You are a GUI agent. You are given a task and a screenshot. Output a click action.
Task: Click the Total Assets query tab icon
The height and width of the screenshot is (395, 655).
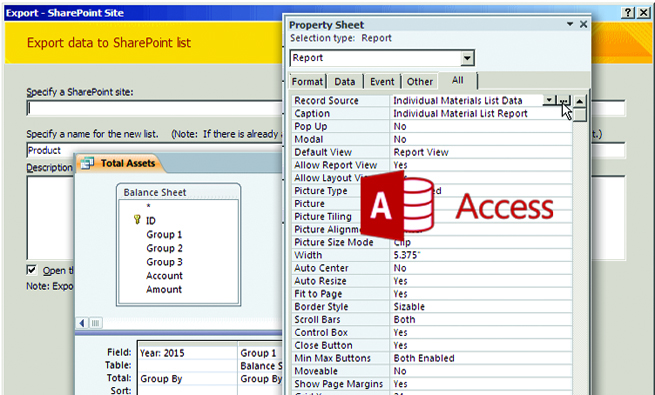tap(87, 163)
